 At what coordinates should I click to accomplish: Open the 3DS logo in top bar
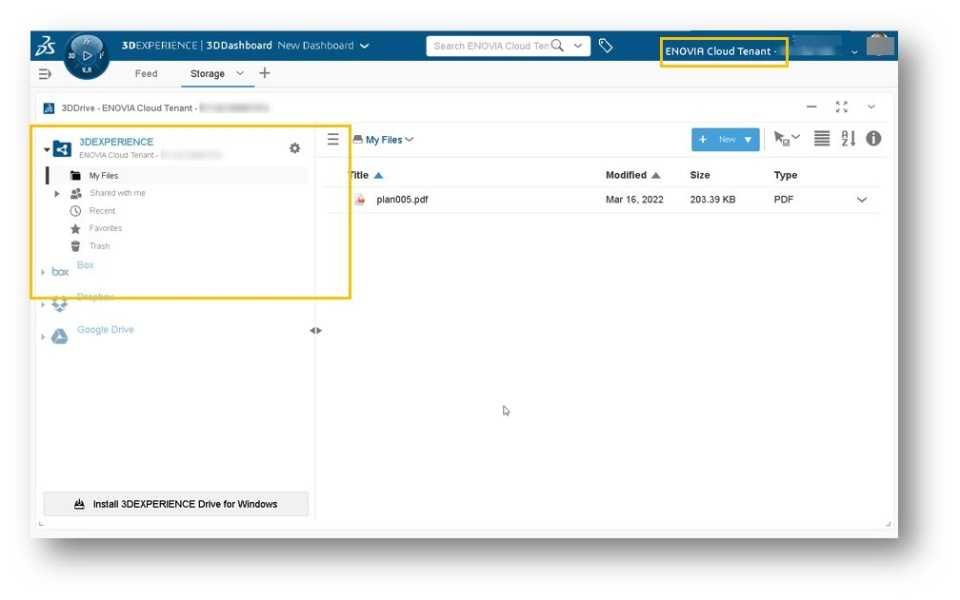point(45,46)
